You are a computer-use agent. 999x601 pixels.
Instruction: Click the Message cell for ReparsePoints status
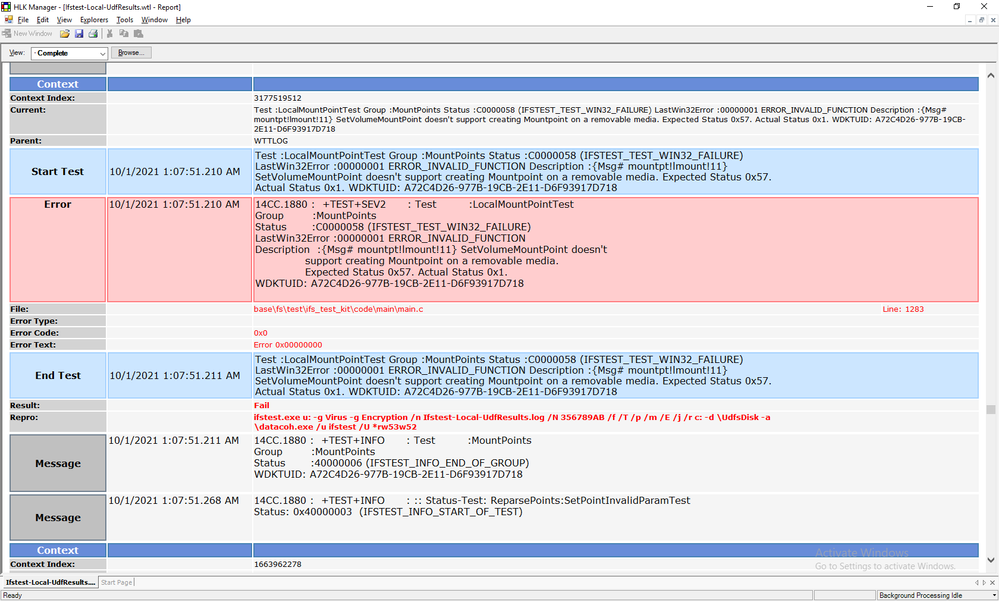click(x=57, y=518)
